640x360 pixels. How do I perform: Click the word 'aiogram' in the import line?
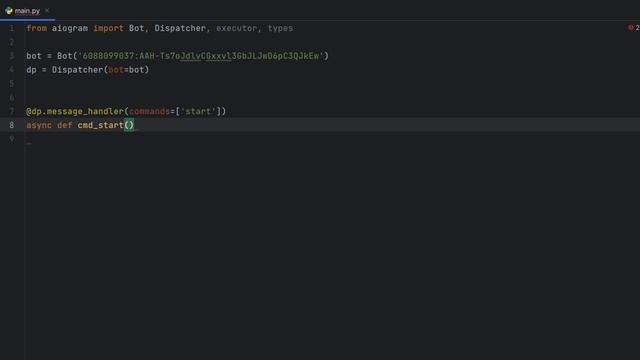click(x=70, y=28)
